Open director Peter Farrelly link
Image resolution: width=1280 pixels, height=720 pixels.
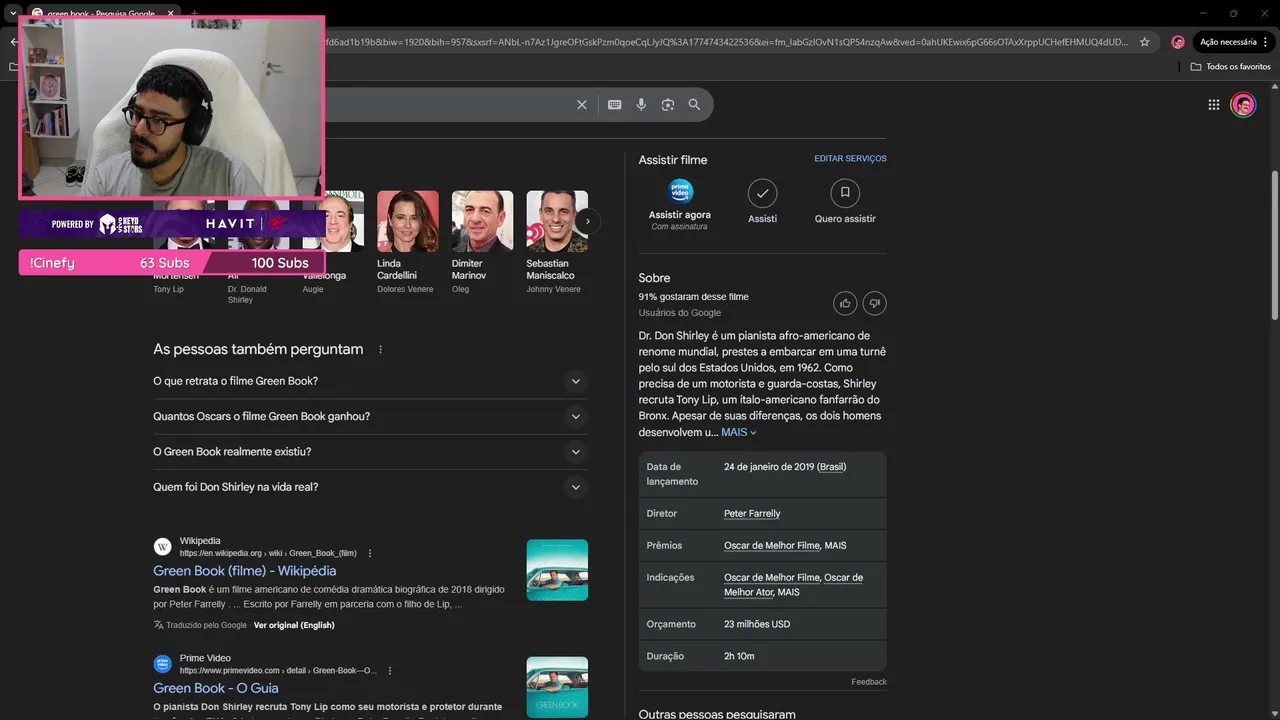[x=752, y=514]
